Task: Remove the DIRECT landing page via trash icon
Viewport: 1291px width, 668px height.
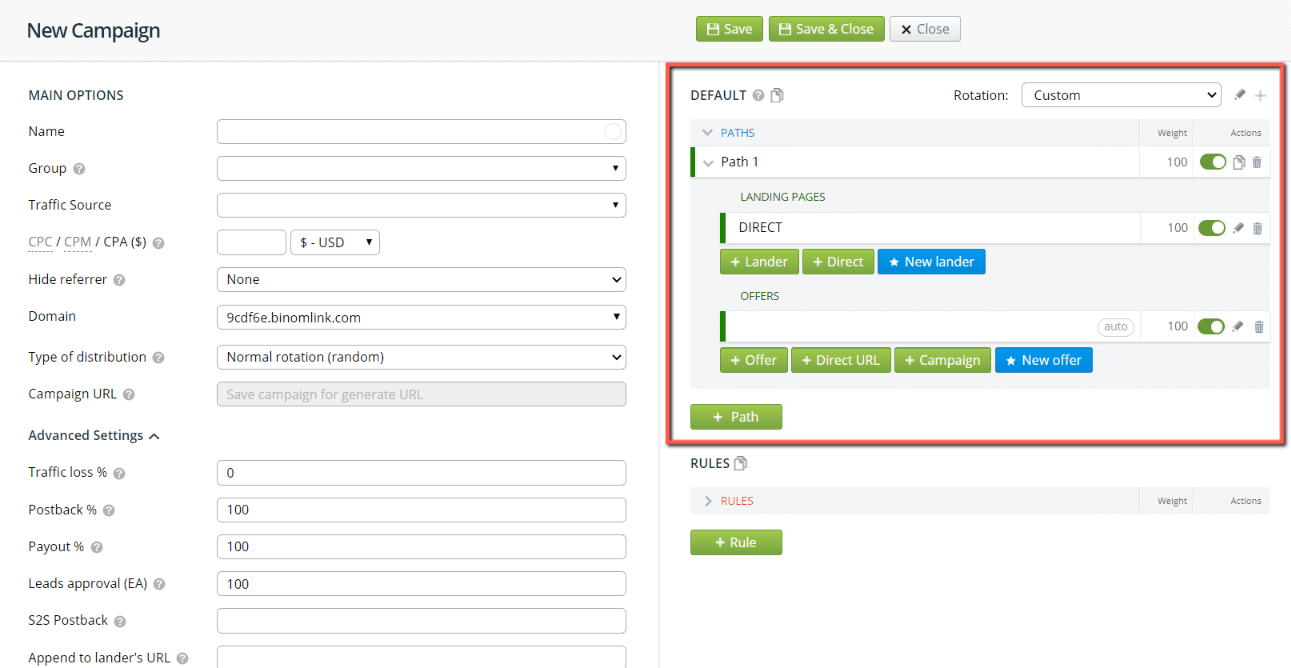Action: [1257, 228]
